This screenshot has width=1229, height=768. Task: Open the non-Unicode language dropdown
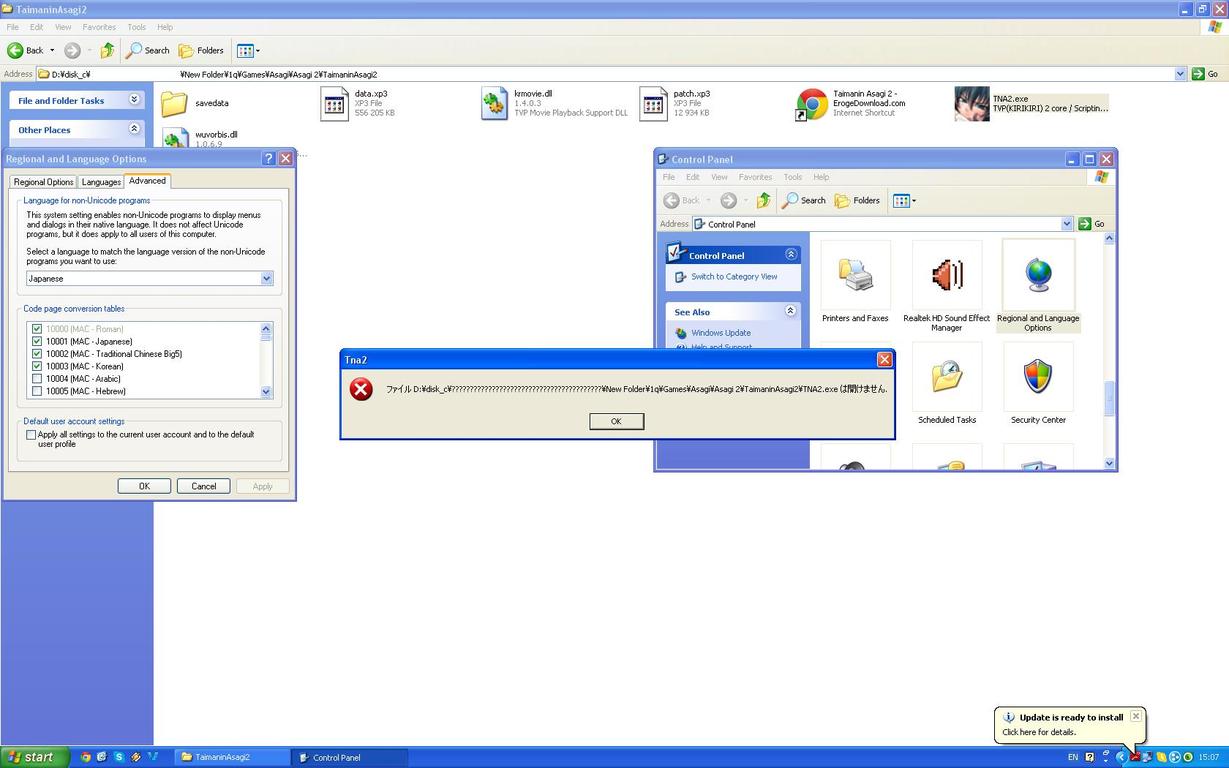pos(266,279)
